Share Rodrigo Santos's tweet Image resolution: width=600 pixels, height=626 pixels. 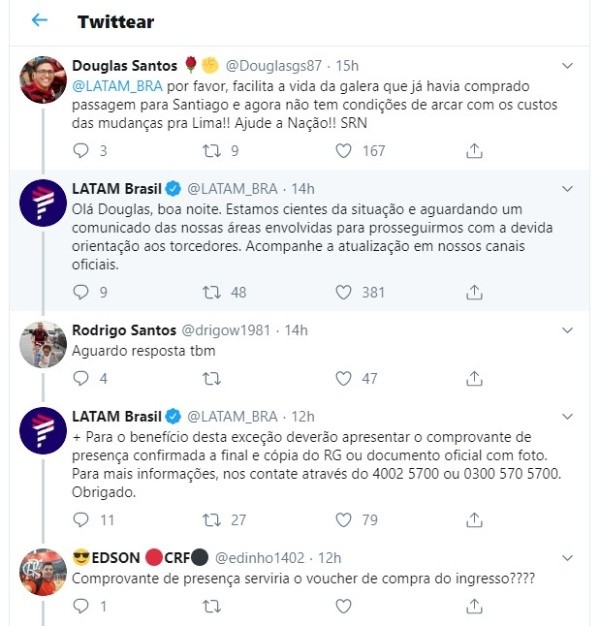pyautogui.click(x=474, y=379)
